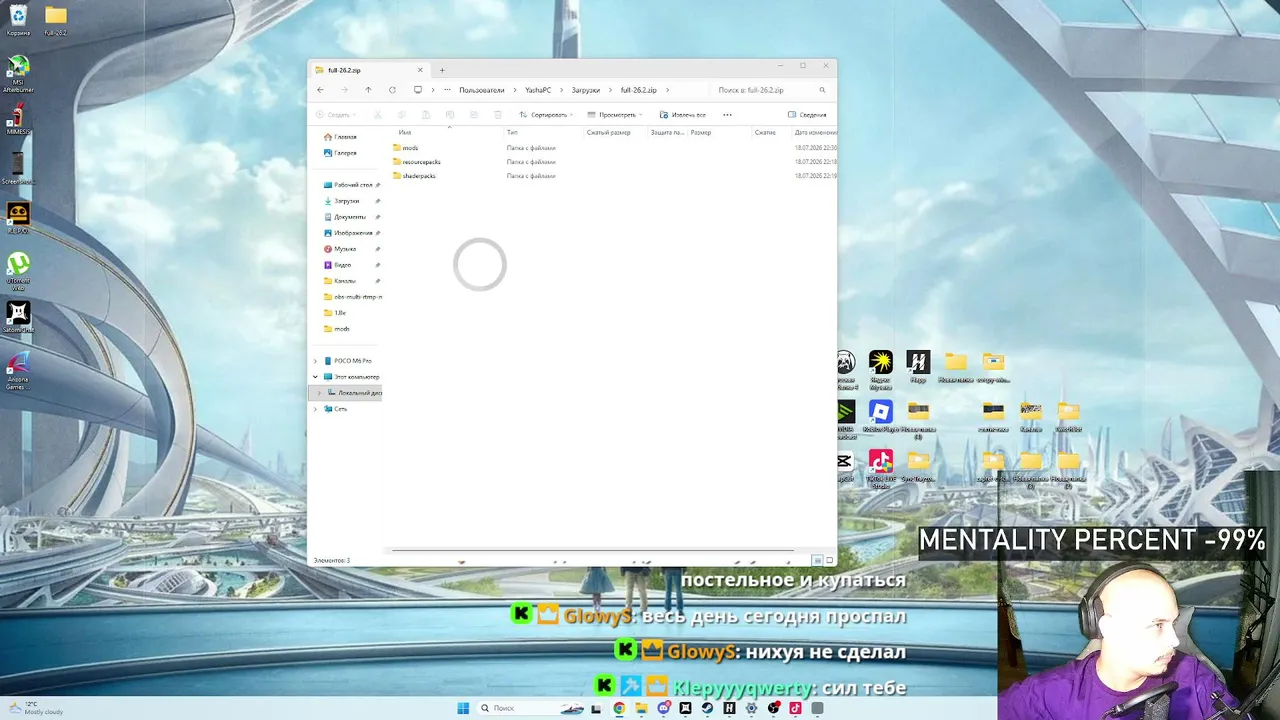The width and height of the screenshot is (1280, 720).
Task: Open the toolbar more options menu
Action: 727,115
